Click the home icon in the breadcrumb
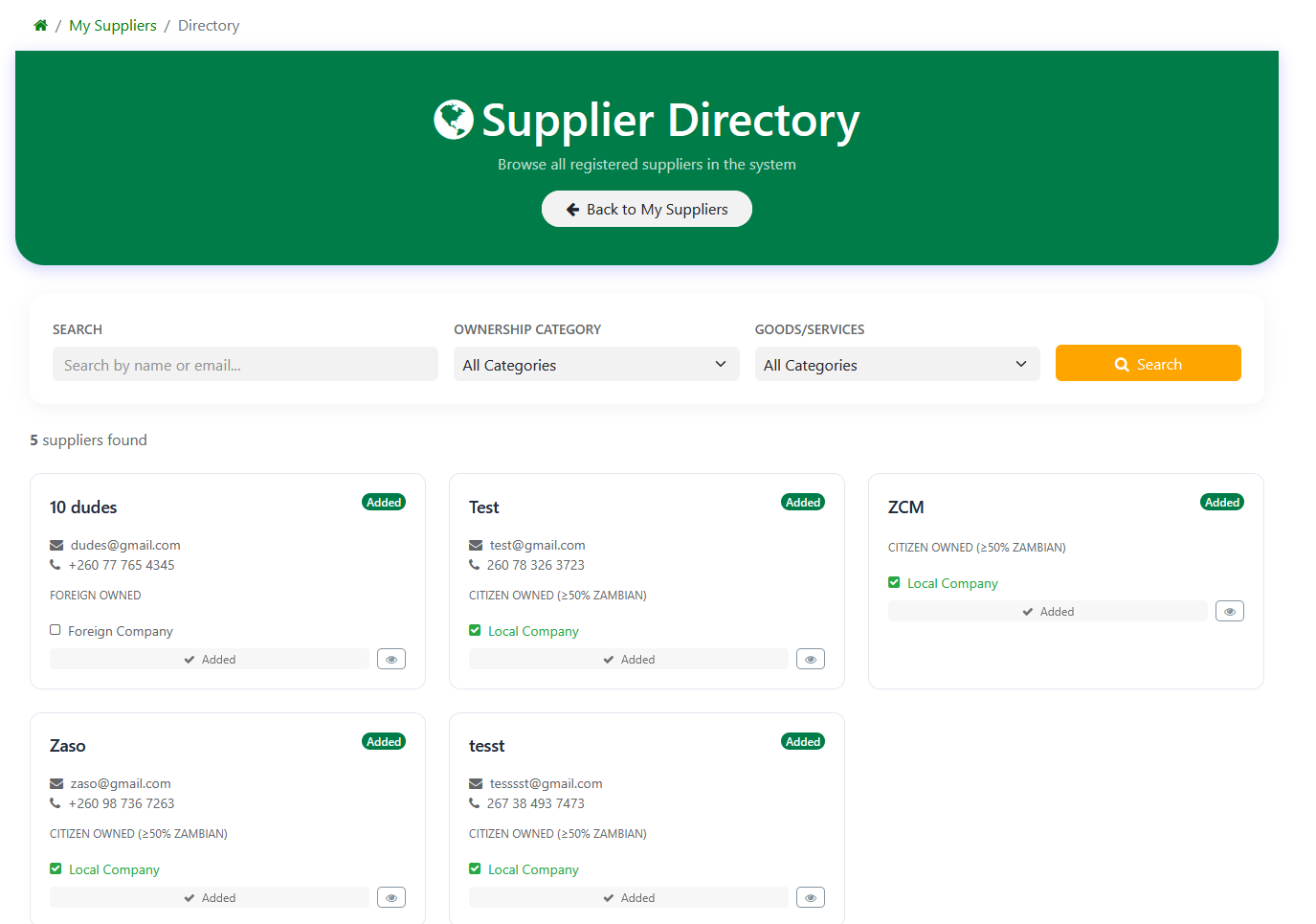1316x924 pixels. (39, 25)
